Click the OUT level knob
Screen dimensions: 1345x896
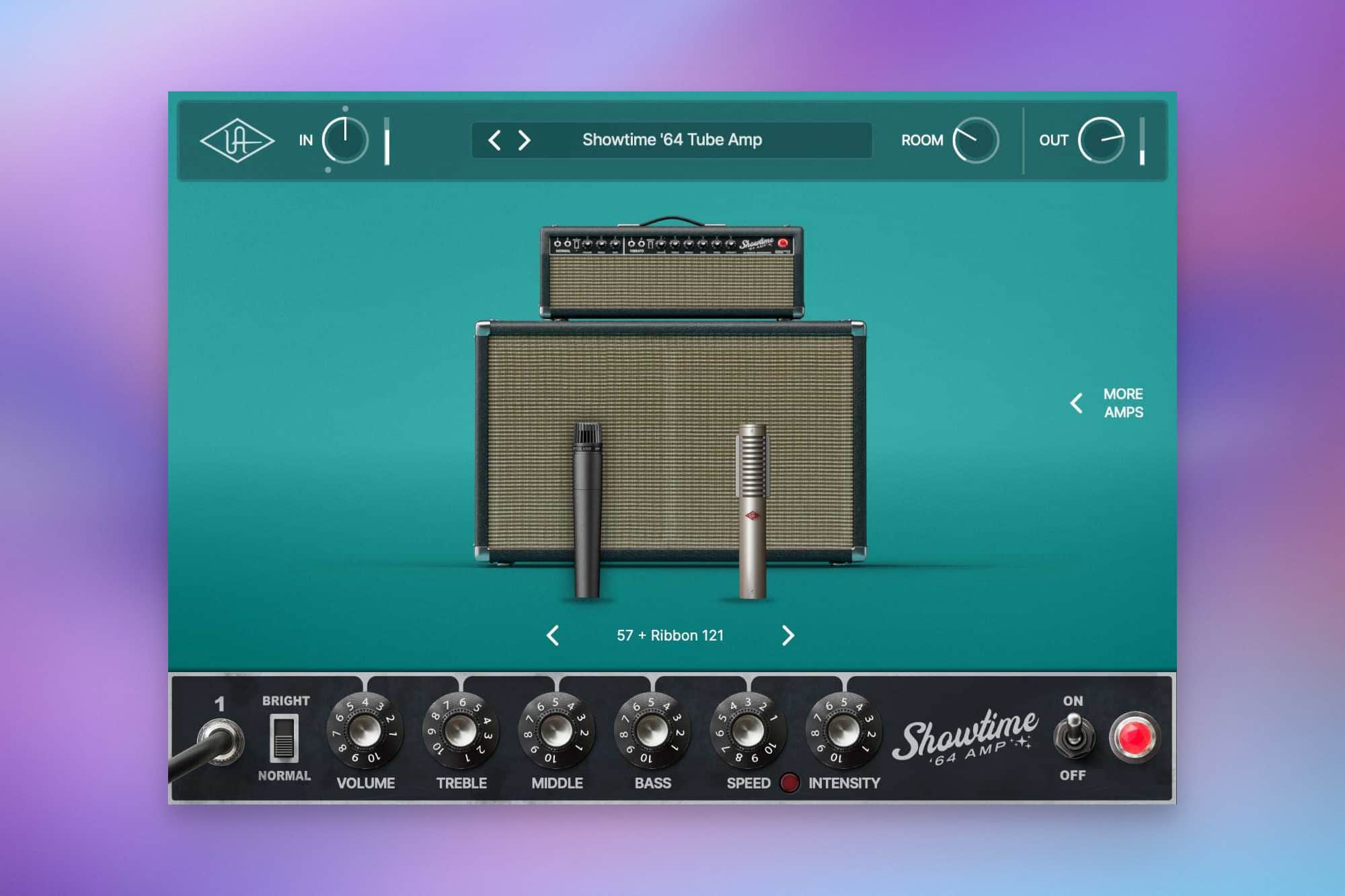(1101, 140)
